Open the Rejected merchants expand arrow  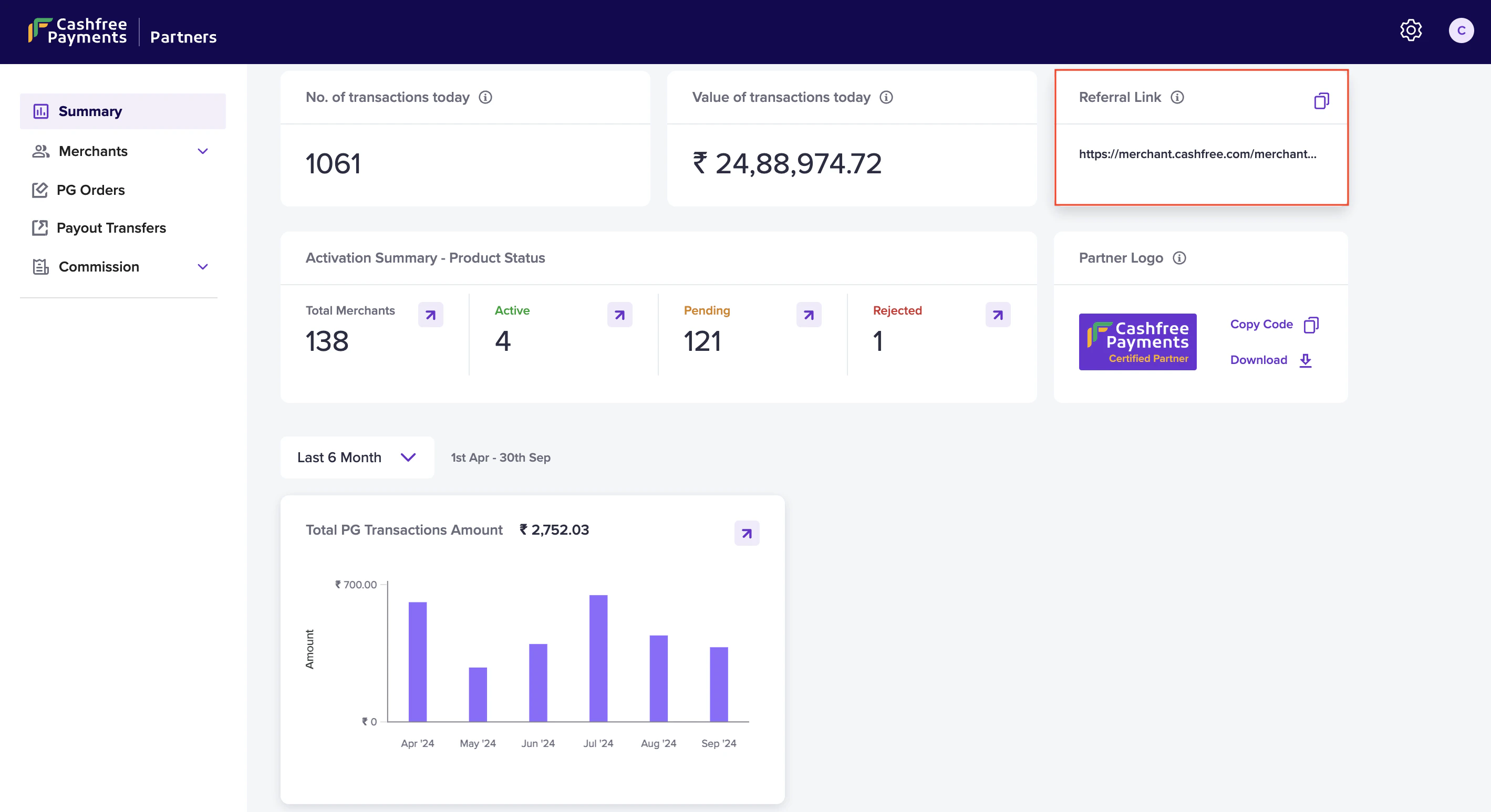(x=997, y=314)
